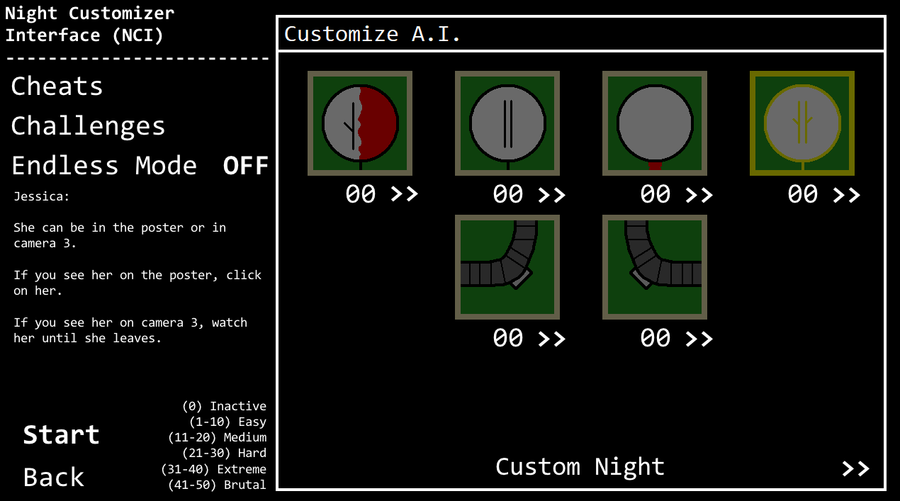Image resolution: width=900 pixels, height=501 pixels.
Task: Open the Challenges menu
Action: [x=88, y=126]
